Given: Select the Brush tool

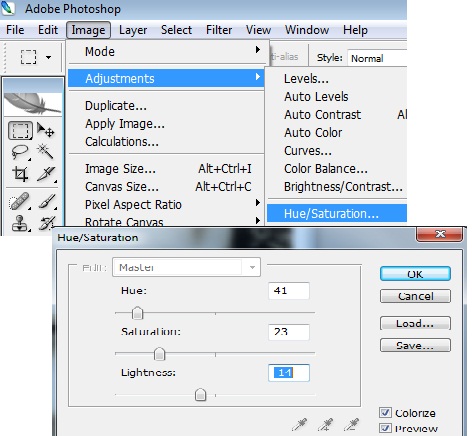Looking at the screenshot, I should 47,202.
